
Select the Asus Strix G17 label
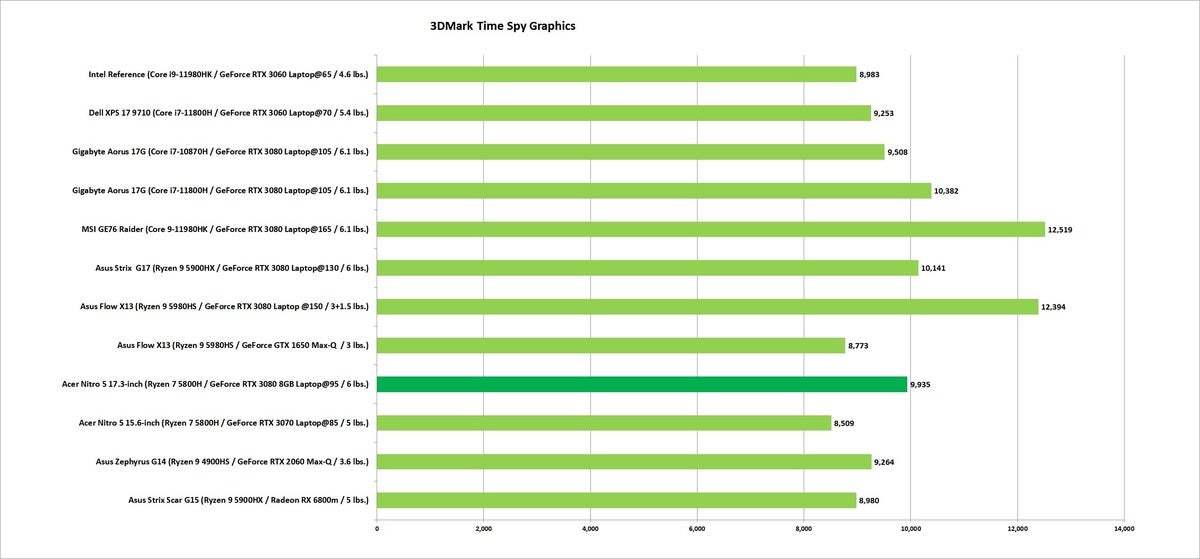(x=230, y=268)
